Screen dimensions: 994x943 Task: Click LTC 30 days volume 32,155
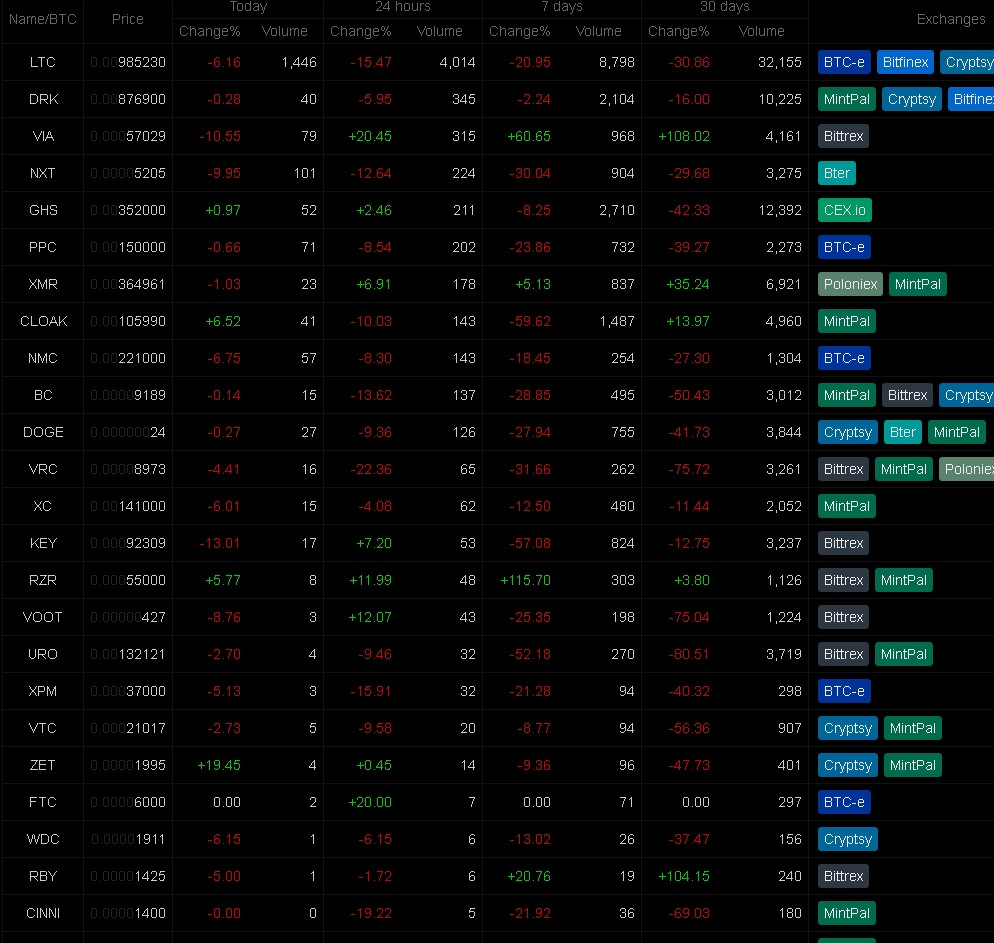click(780, 62)
